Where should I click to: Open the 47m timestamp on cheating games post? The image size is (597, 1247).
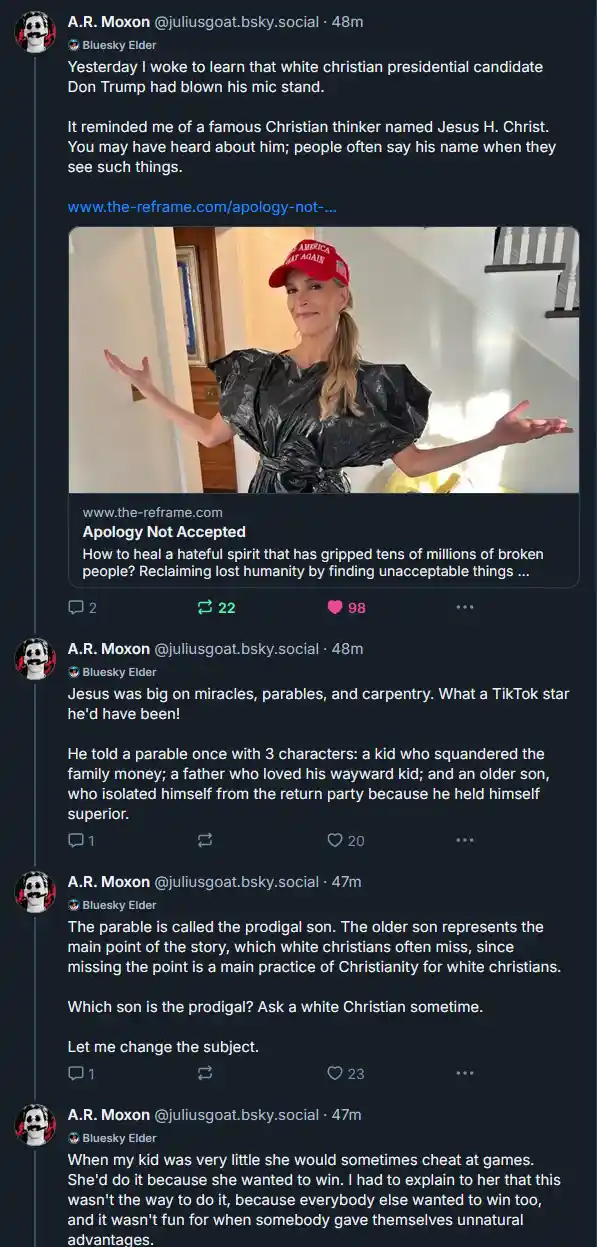click(x=346, y=1114)
